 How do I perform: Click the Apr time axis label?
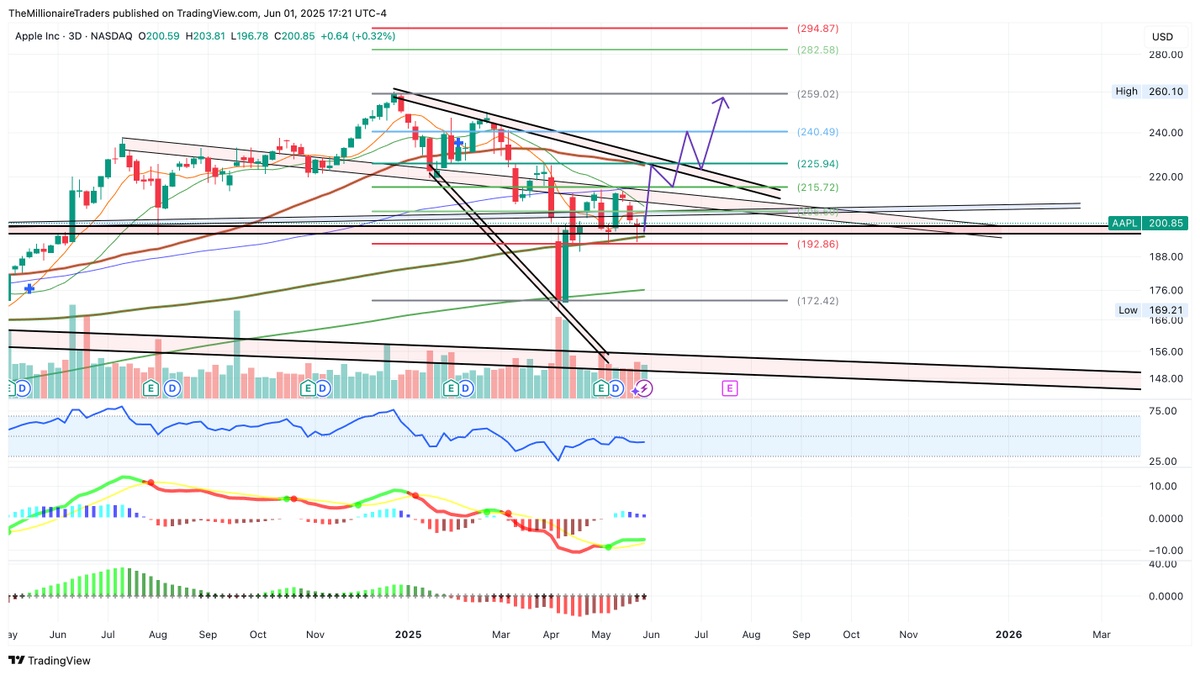(552, 634)
